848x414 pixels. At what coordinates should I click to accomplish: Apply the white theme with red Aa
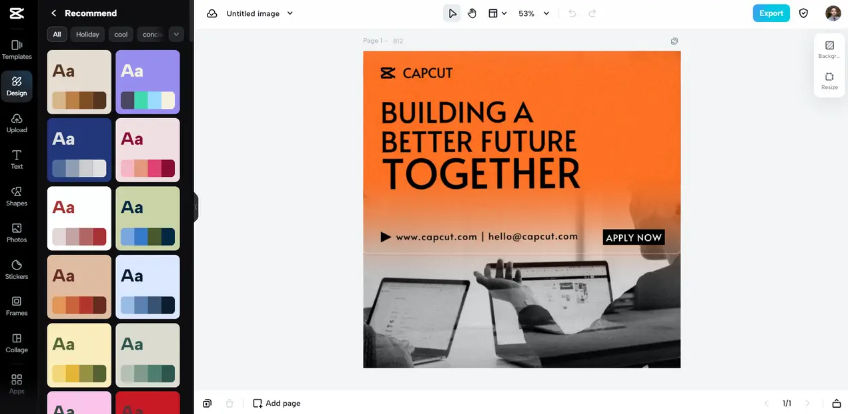click(79, 218)
